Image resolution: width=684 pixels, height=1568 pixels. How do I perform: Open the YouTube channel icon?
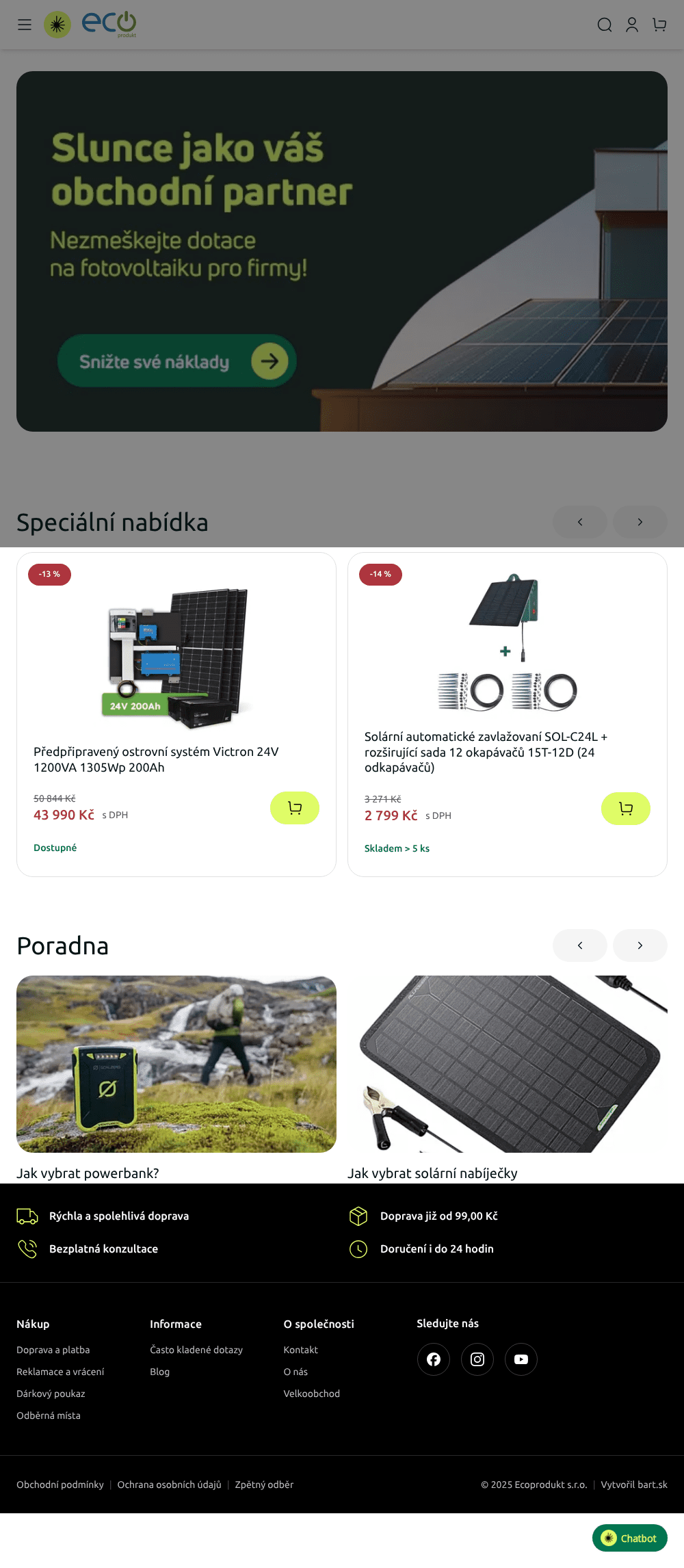(521, 1359)
